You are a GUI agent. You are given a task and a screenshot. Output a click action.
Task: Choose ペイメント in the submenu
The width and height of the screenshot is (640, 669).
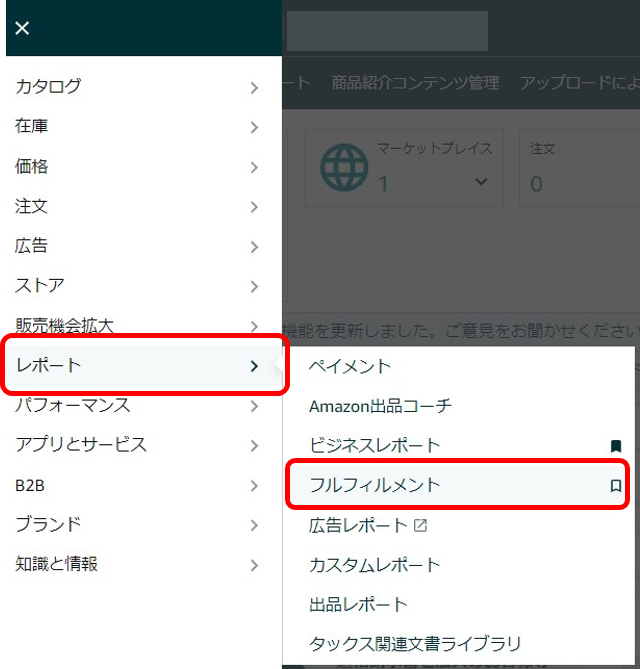pyautogui.click(x=350, y=366)
